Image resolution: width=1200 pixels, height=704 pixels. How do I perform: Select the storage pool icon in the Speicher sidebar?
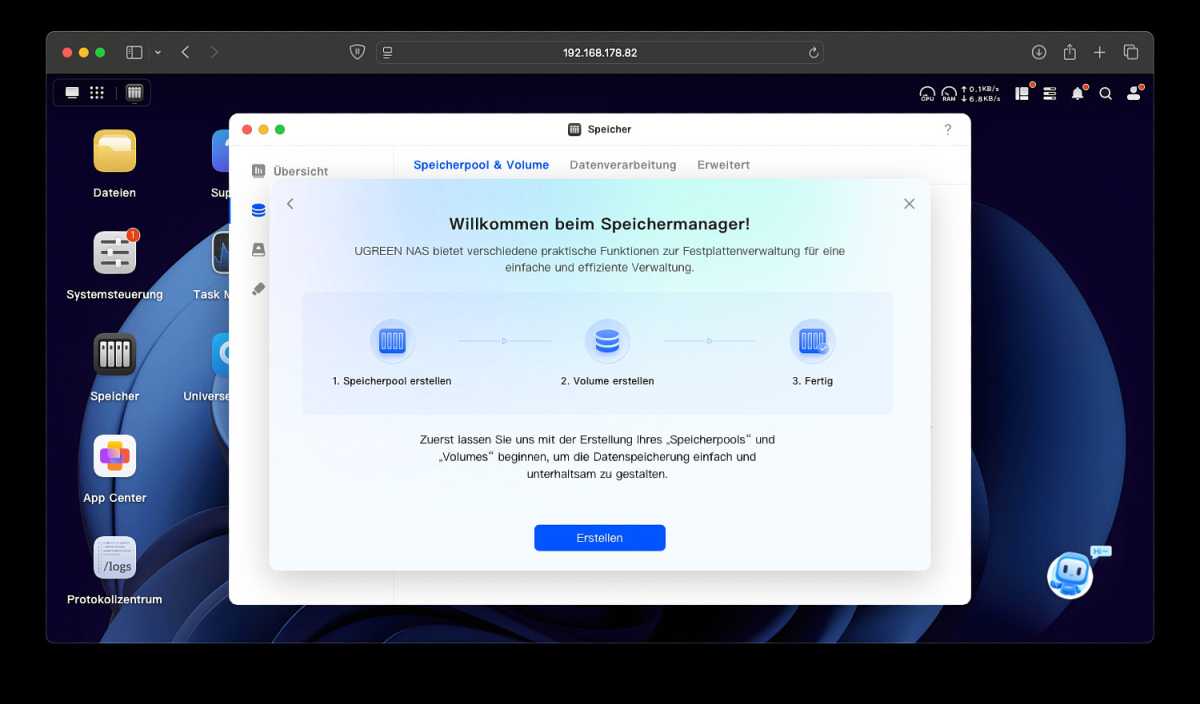pos(258,210)
